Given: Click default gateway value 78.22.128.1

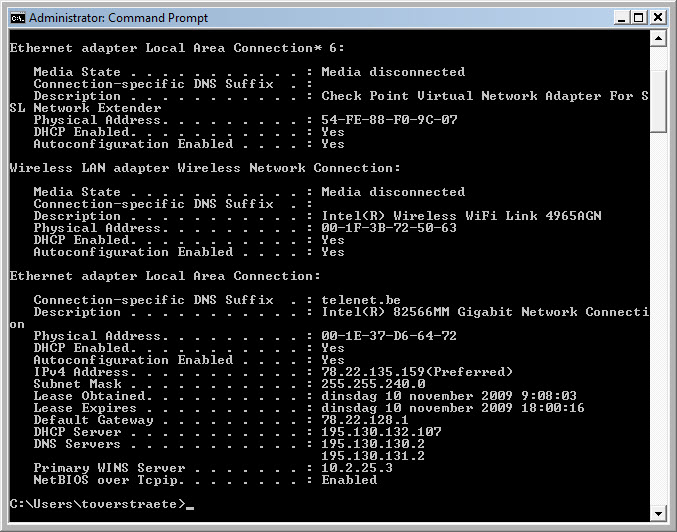Looking at the screenshot, I should click(365, 420).
